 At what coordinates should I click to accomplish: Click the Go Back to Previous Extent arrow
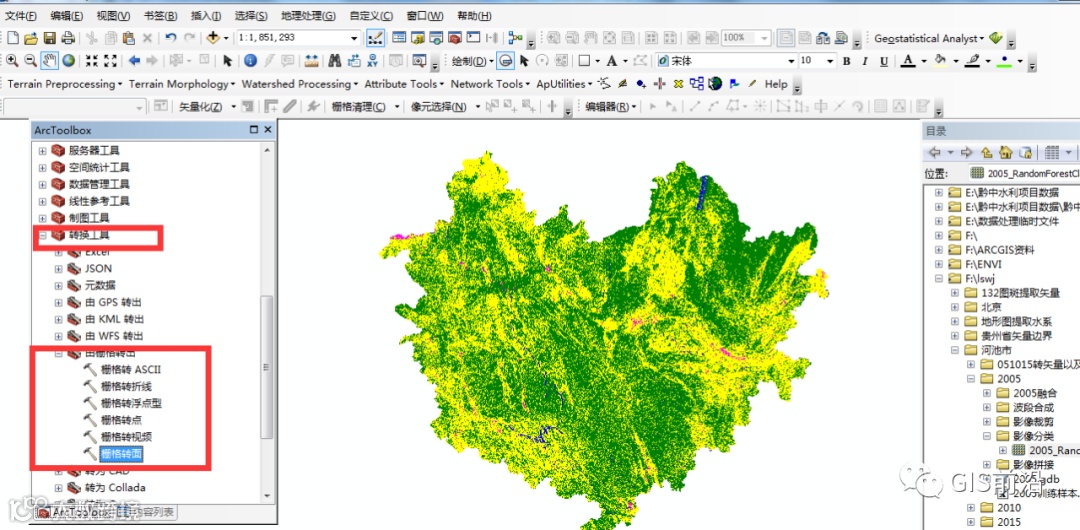[x=134, y=61]
